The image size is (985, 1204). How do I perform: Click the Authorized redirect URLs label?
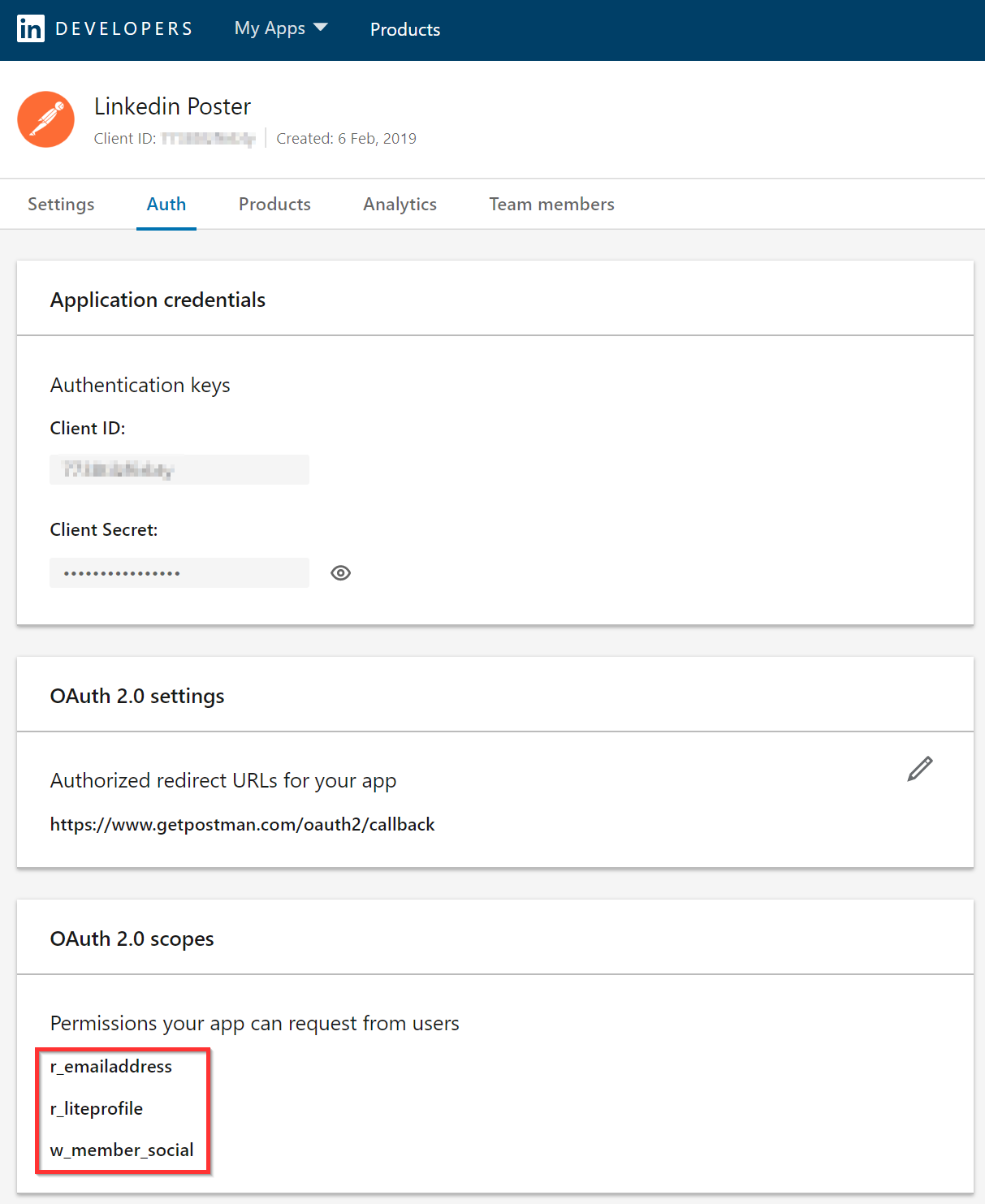pyautogui.click(x=223, y=781)
